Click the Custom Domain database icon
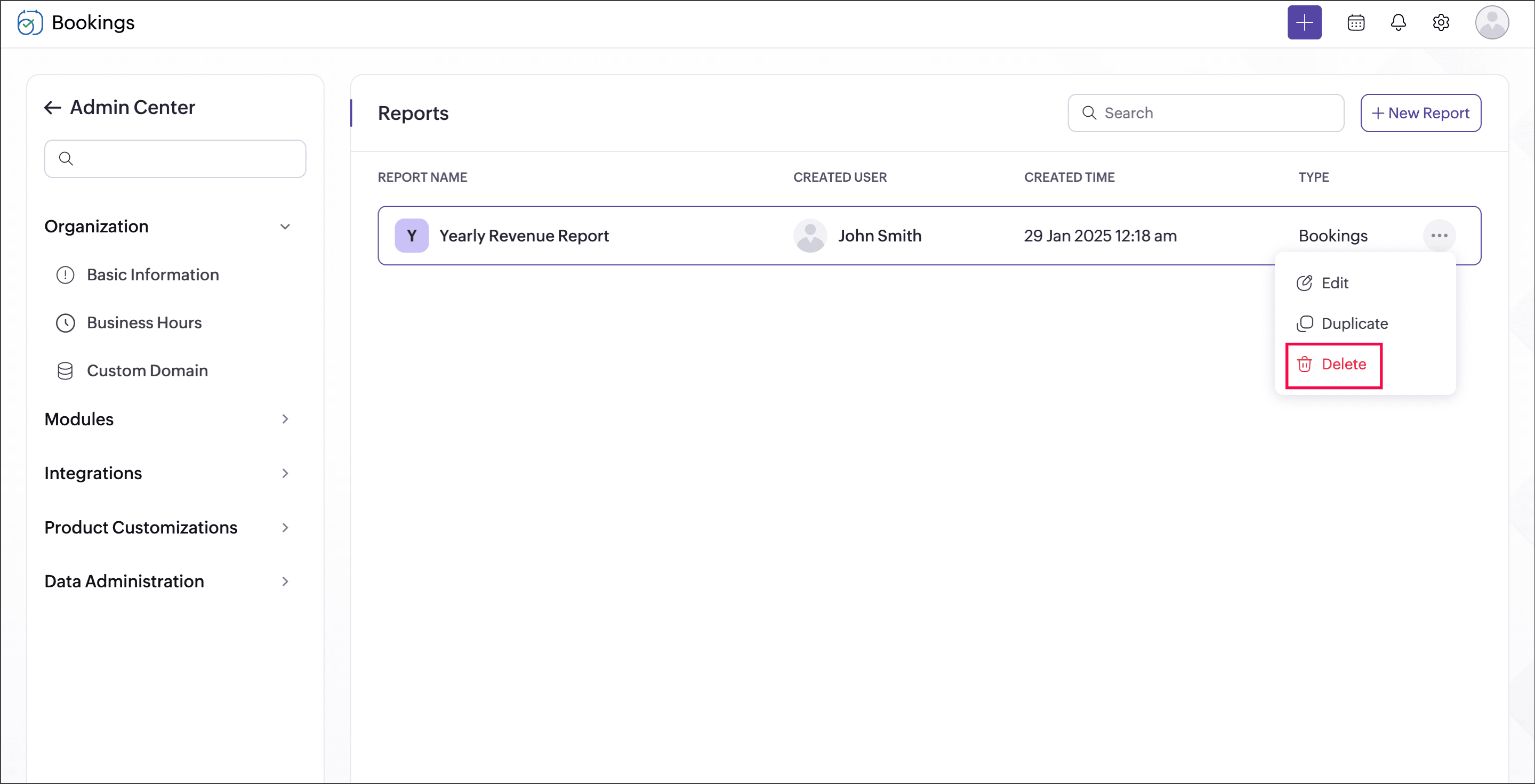 pos(65,370)
